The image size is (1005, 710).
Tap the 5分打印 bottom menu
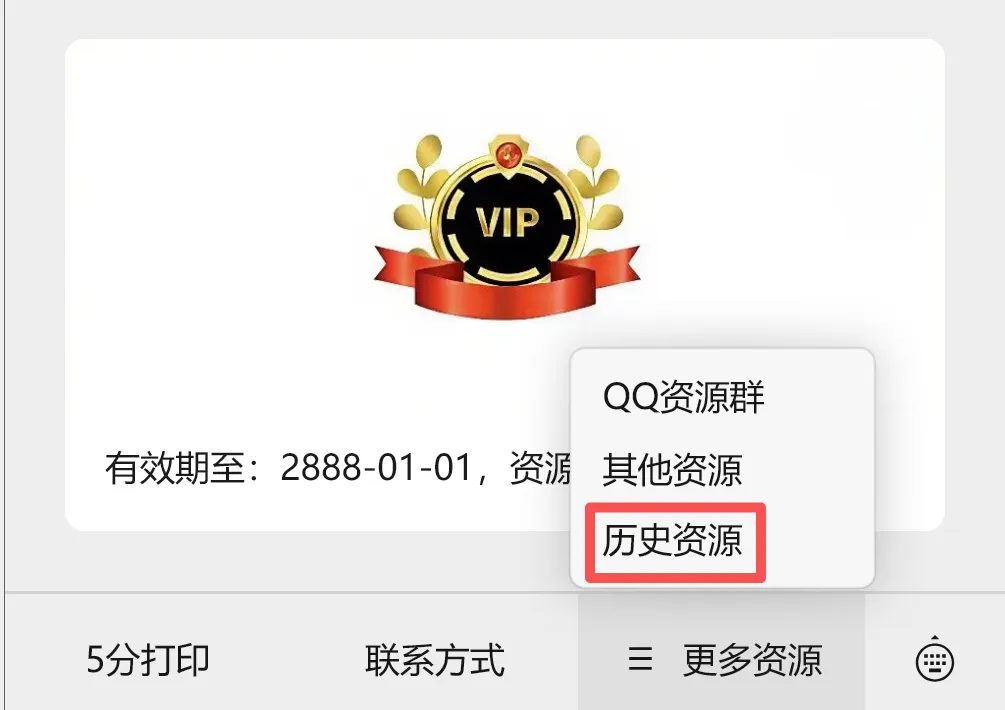pos(148,659)
